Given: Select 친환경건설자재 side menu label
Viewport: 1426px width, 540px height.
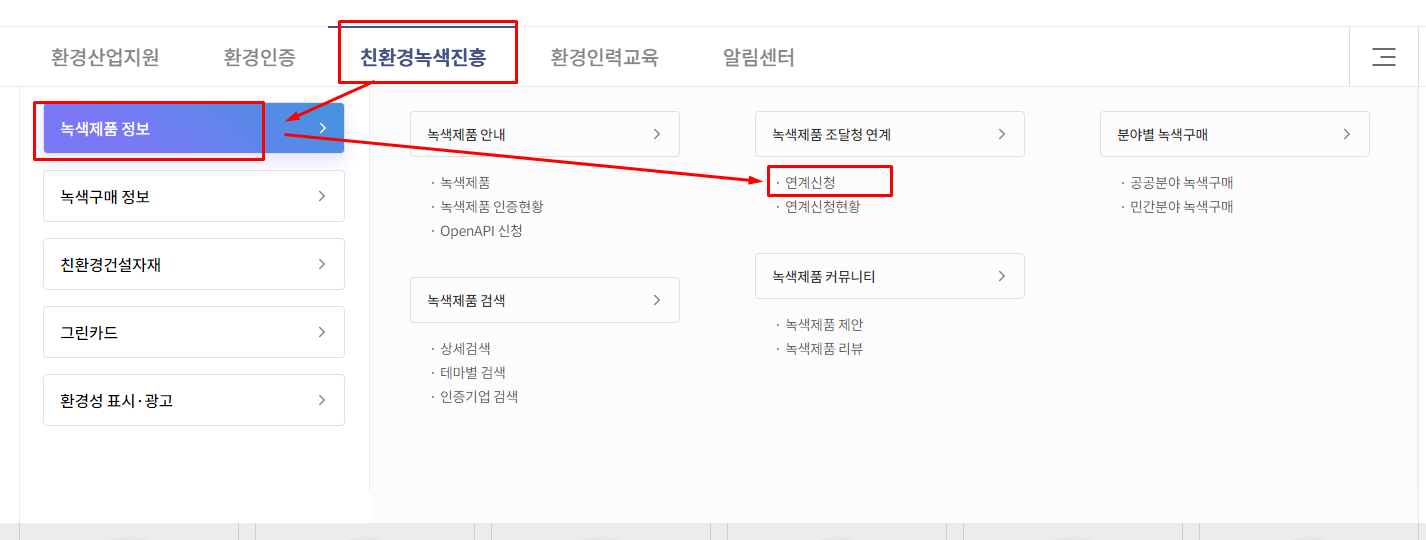Looking at the screenshot, I should 111,264.
